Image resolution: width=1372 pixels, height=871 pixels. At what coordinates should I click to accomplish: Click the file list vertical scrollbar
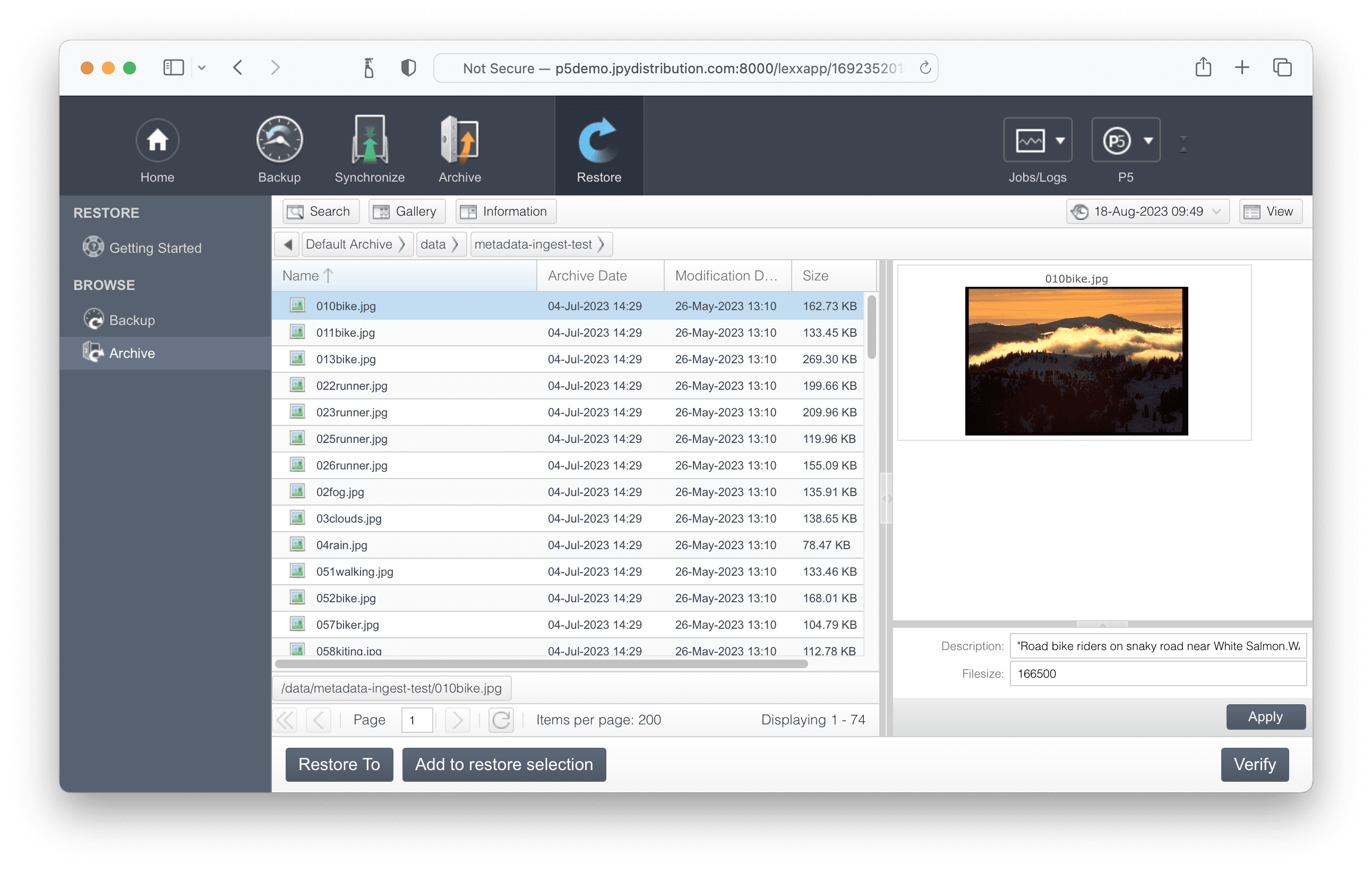tap(871, 327)
